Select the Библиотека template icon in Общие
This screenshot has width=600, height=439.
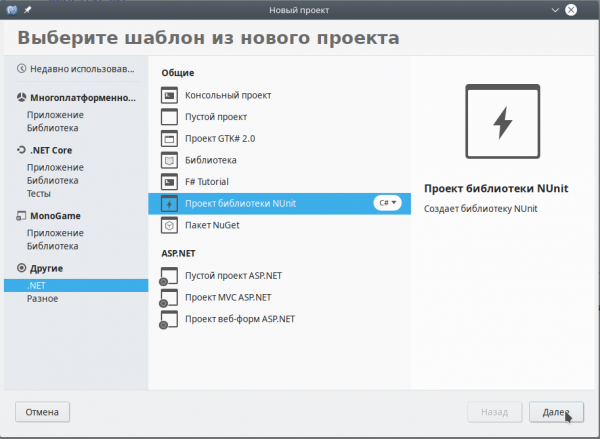click(170, 160)
